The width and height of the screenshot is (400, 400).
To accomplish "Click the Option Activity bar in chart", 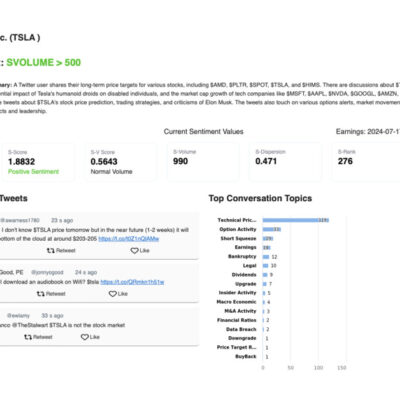I will pyautogui.click(x=271, y=229).
